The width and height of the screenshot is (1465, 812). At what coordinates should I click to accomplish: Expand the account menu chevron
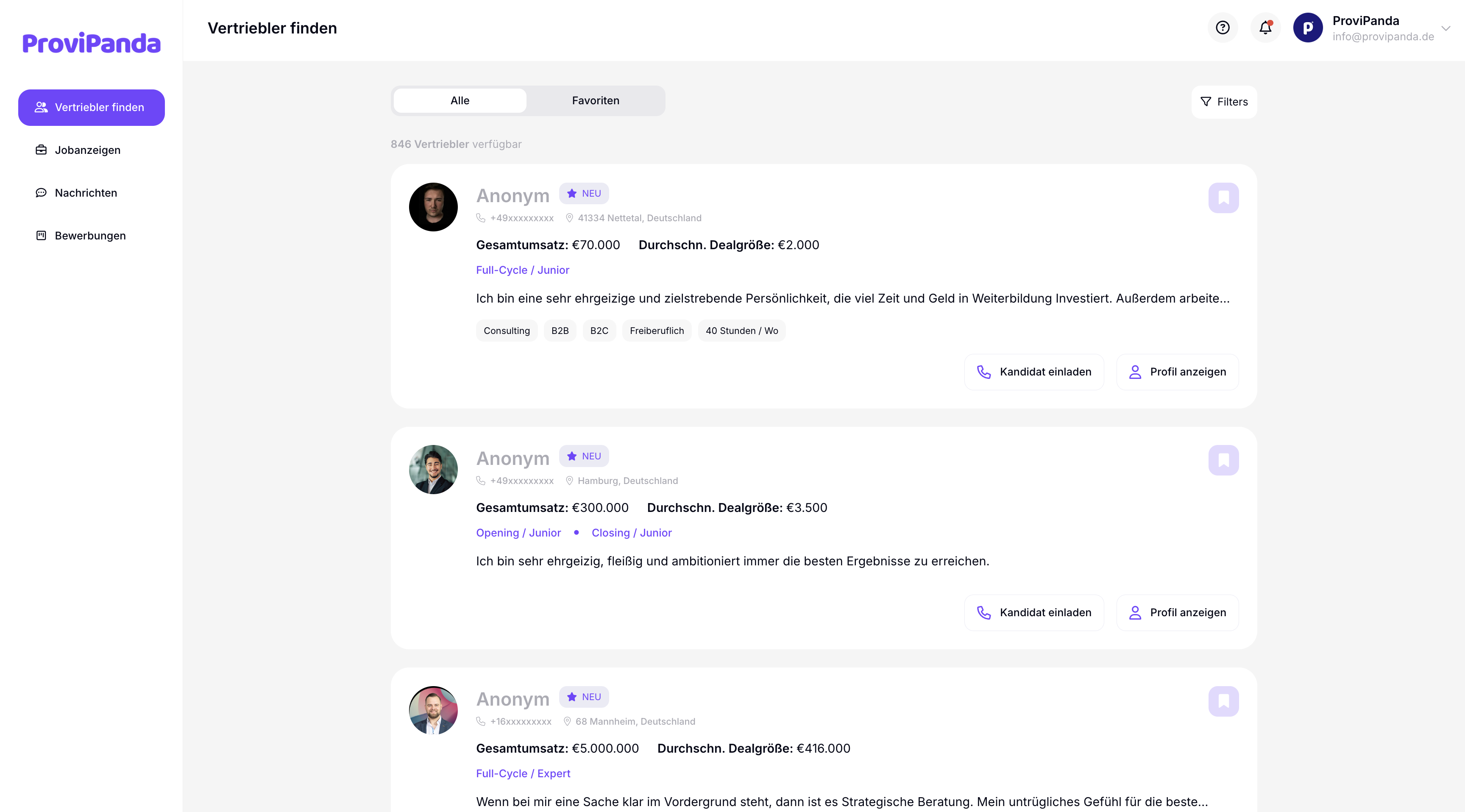tap(1445, 28)
